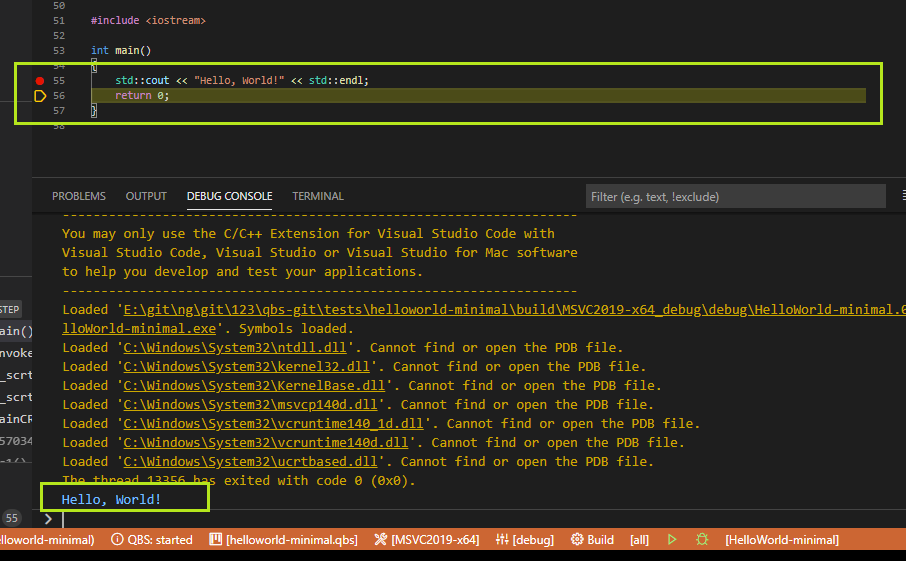
Task: Start debugging with the status bar bug icon
Action: pyautogui.click(x=702, y=540)
